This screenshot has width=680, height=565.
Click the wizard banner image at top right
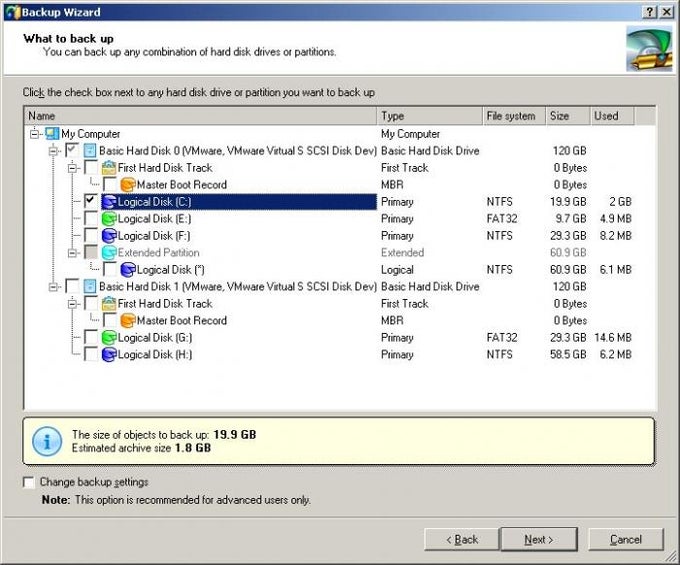click(x=649, y=49)
